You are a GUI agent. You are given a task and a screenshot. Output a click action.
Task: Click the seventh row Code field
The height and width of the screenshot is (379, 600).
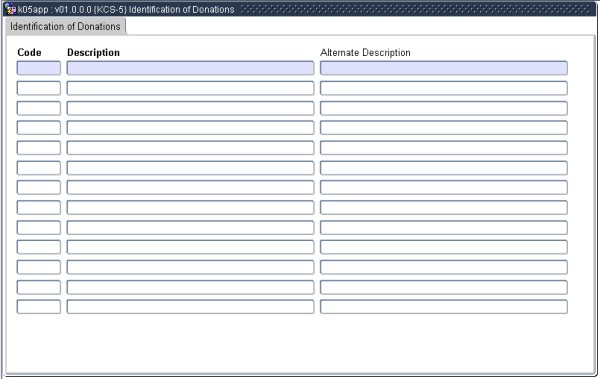click(39, 188)
